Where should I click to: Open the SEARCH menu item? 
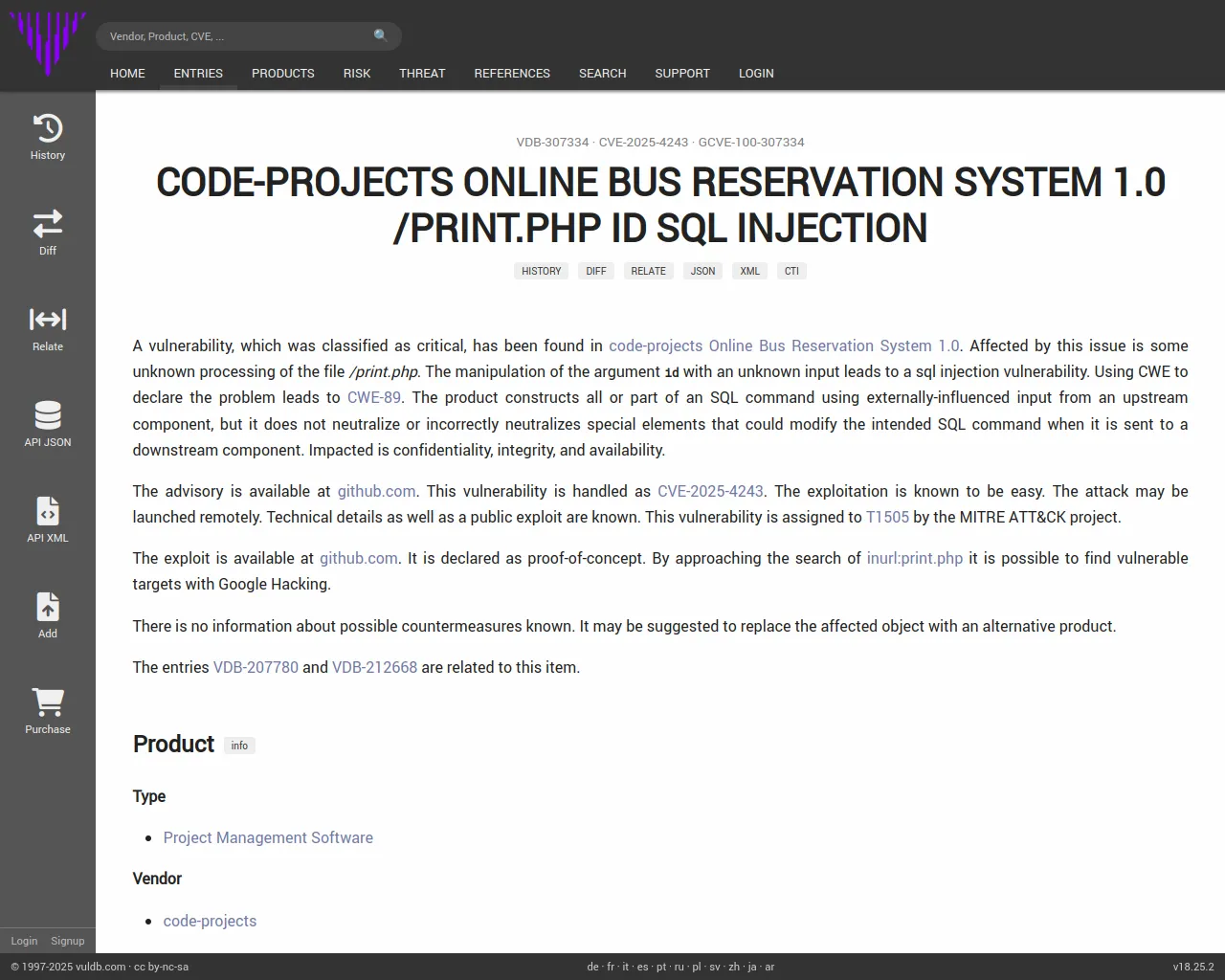(x=603, y=74)
